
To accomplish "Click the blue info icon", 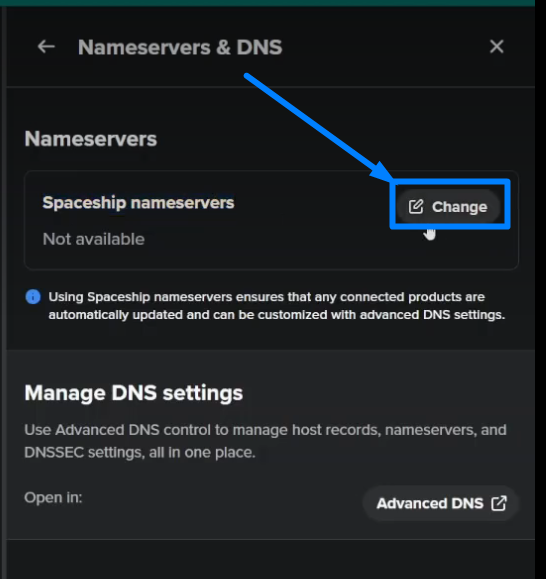I will pos(33,297).
